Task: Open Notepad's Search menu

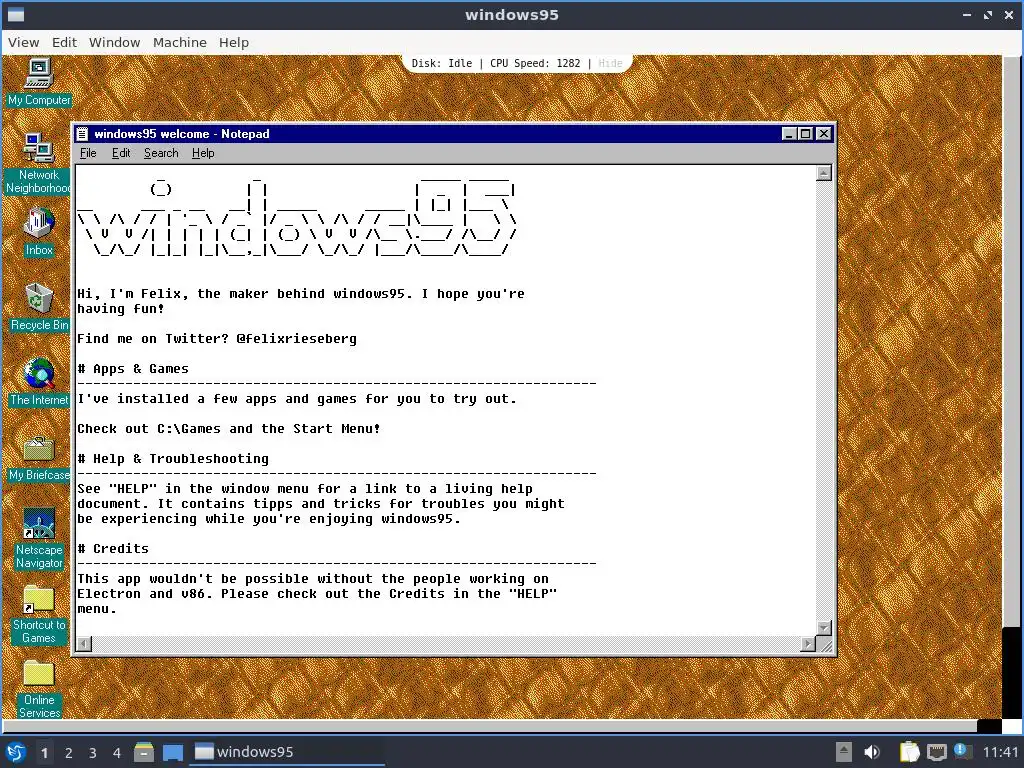Action: pyautogui.click(x=161, y=153)
